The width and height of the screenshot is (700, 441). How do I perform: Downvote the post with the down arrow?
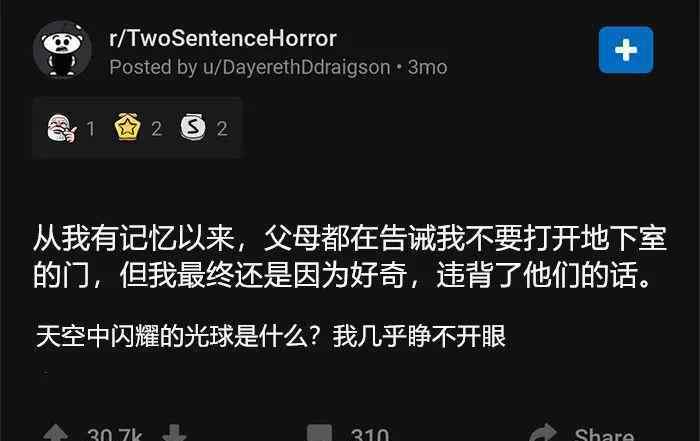click(x=174, y=433)
